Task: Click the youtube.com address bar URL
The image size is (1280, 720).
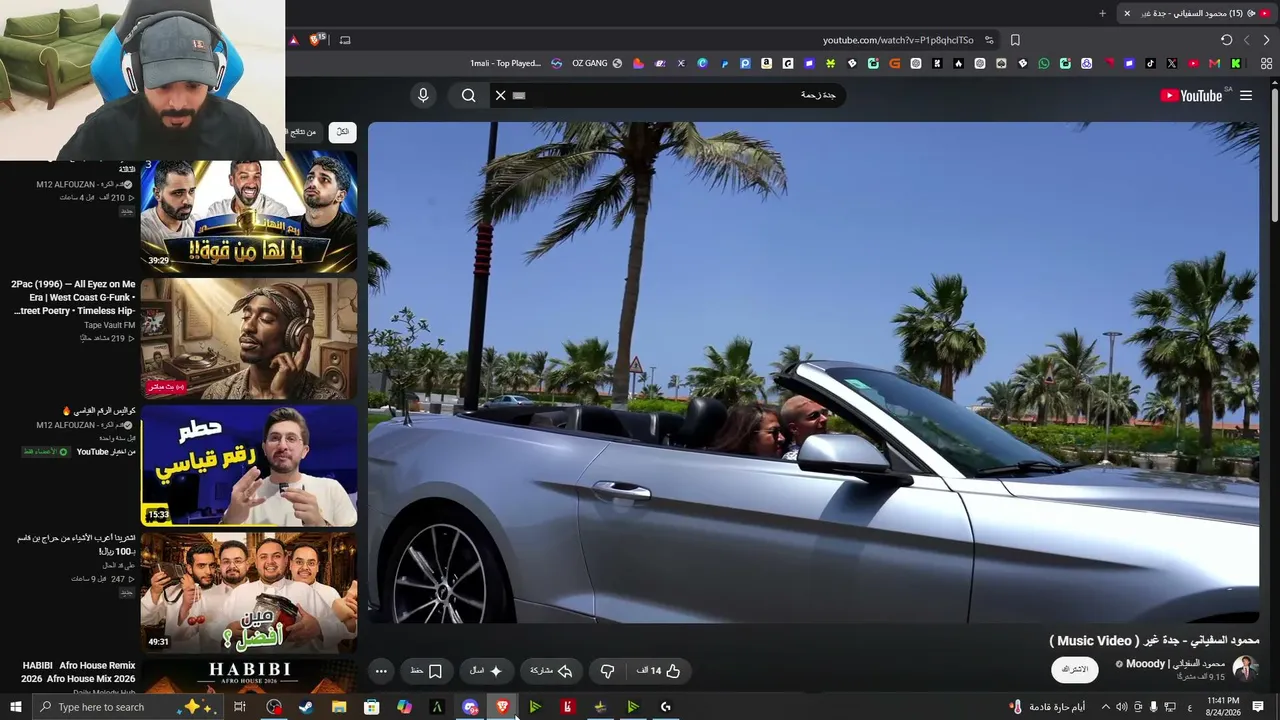Action: pos(898,40)
